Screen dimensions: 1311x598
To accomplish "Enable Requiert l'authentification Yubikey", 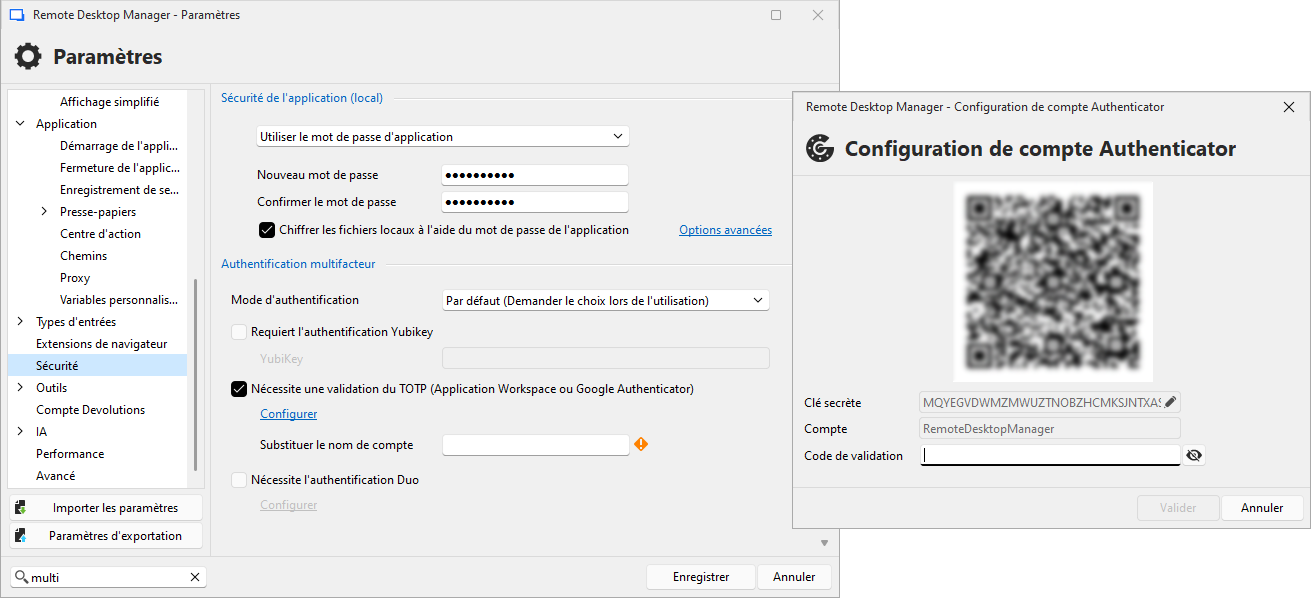I will pyautogui.click(x=239, y=332).
